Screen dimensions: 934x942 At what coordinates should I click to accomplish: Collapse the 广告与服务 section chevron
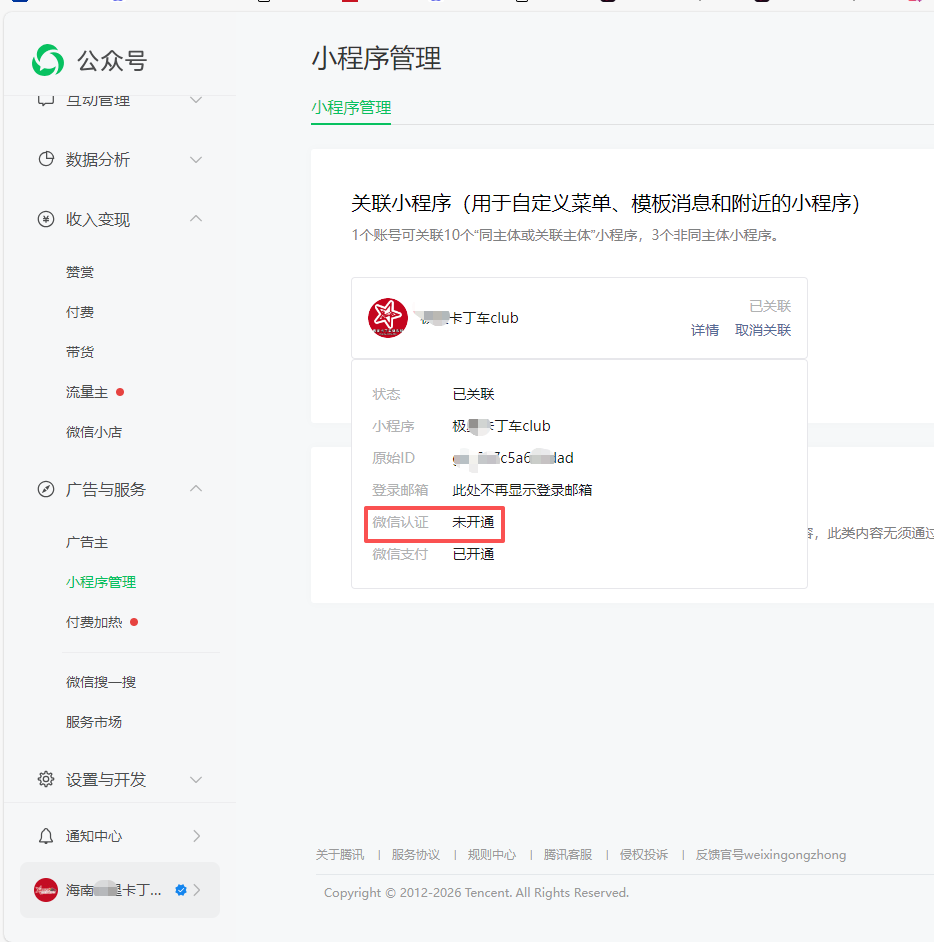tap(196, 488)
